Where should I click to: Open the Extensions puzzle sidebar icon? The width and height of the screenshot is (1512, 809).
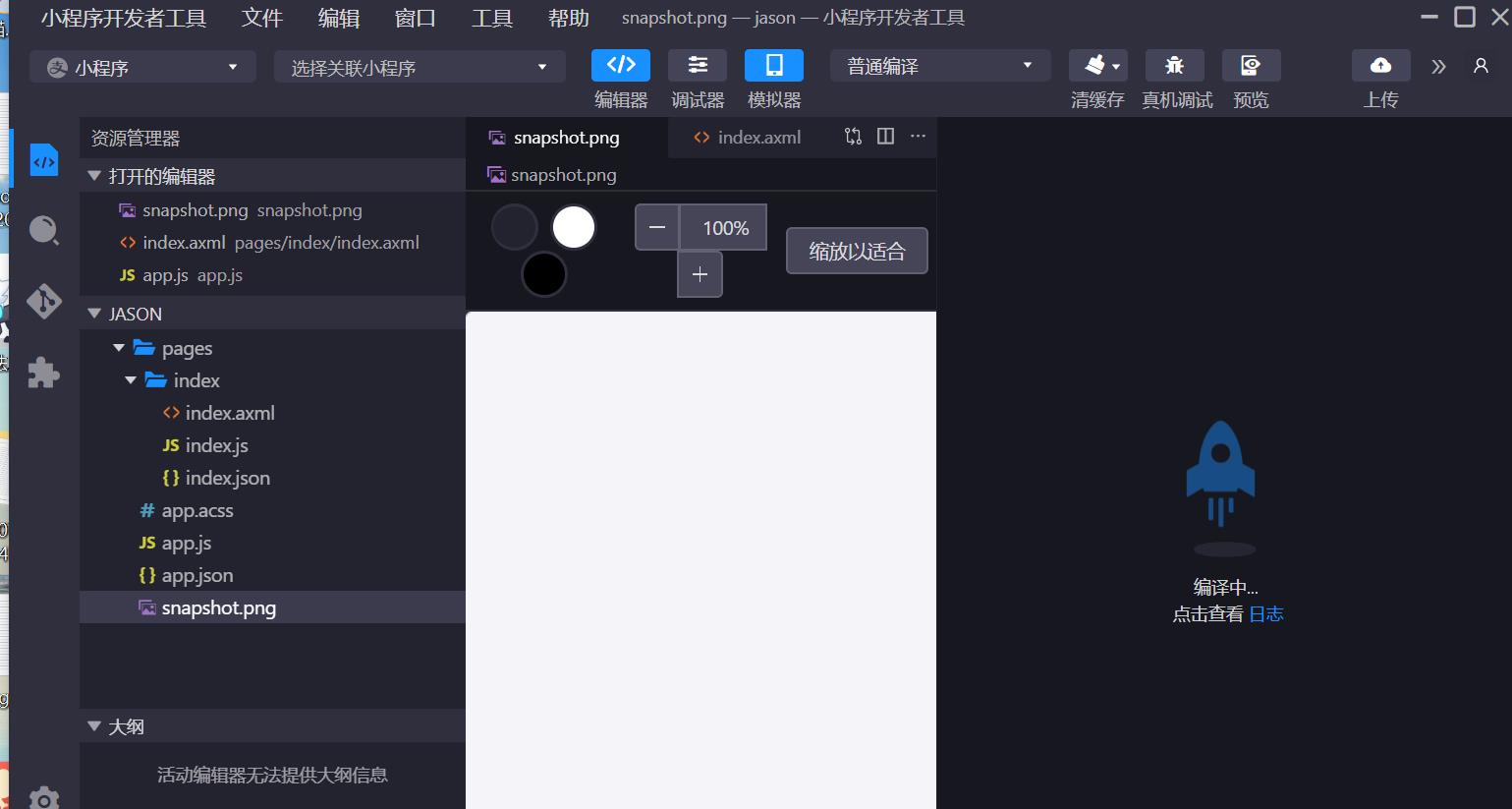tap(44, 373)
